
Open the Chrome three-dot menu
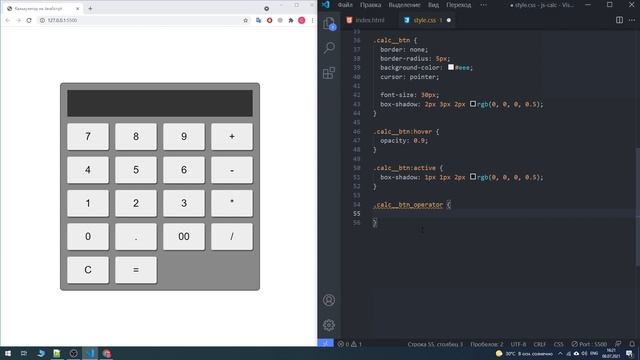pyautogui.click(x=312, y=20)
